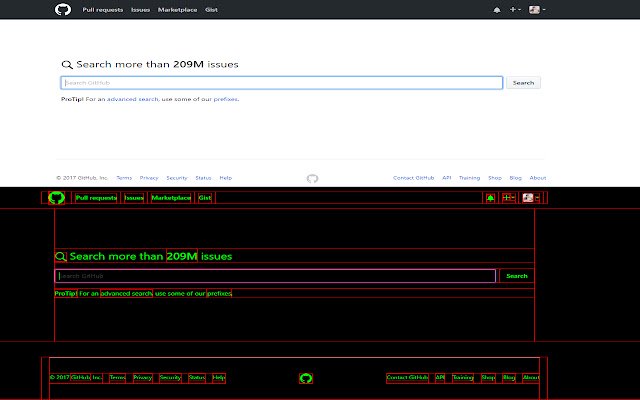Click green Shop in dark copy footer
Viewport: 640px width, 400px height.
(x=488, y=378)
